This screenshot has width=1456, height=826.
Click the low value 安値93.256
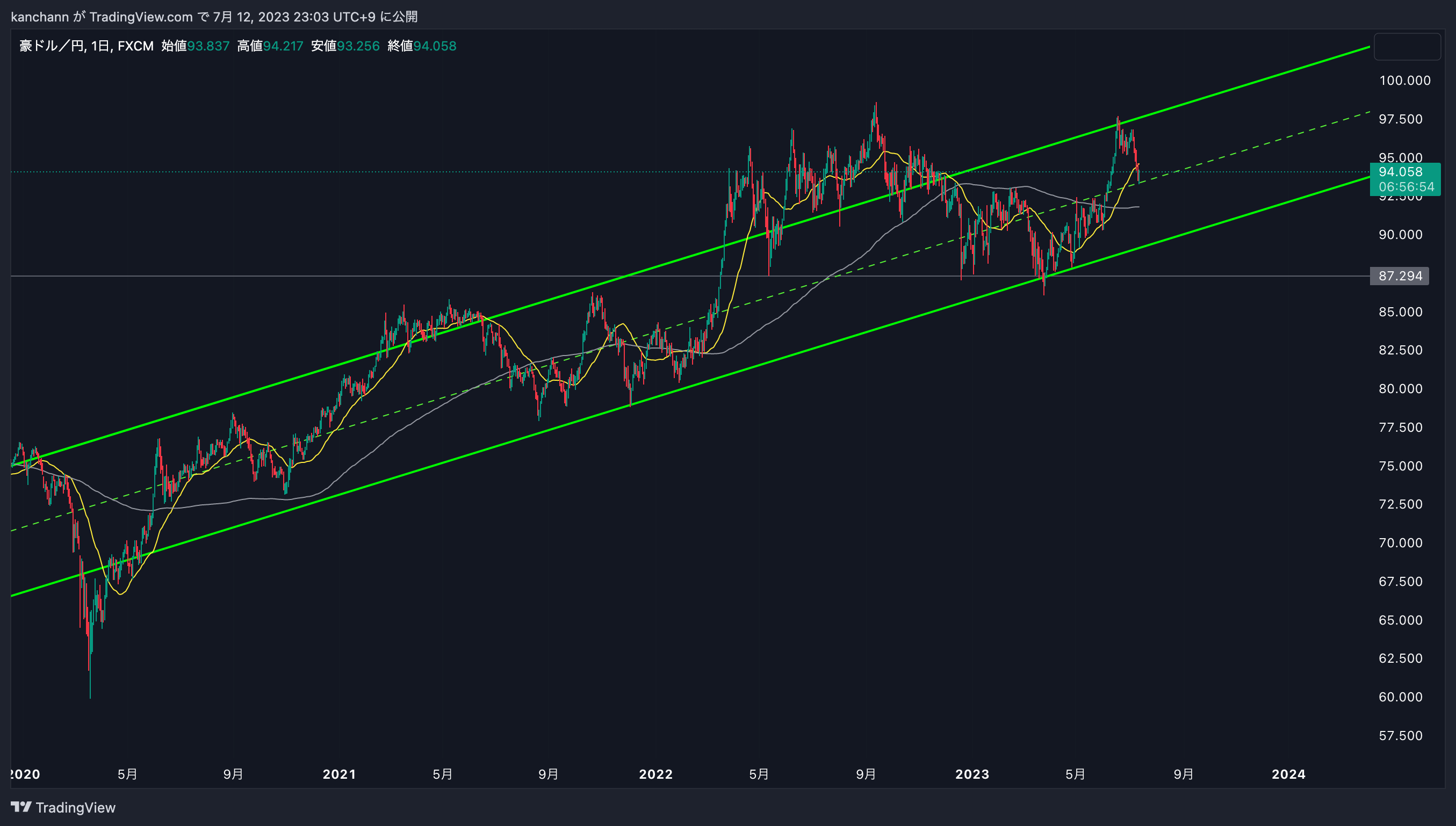tap(345, 46)
